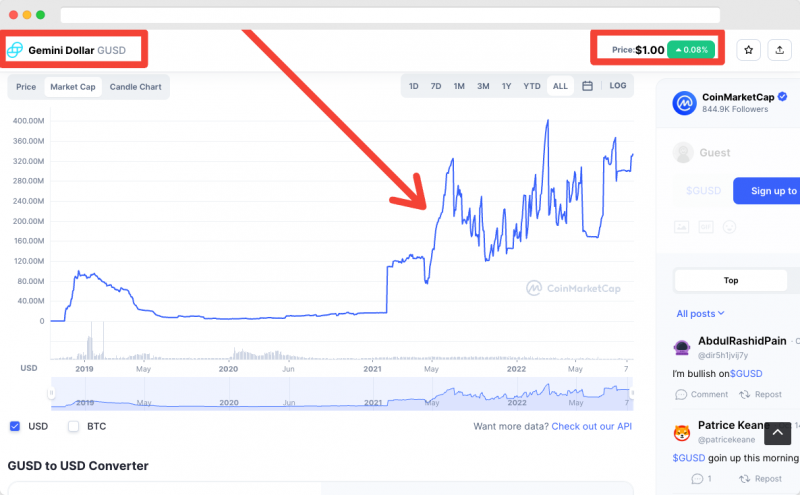Click the green maximize window button
The width and height of the screenshot is (800, 495).
point(40,15)
